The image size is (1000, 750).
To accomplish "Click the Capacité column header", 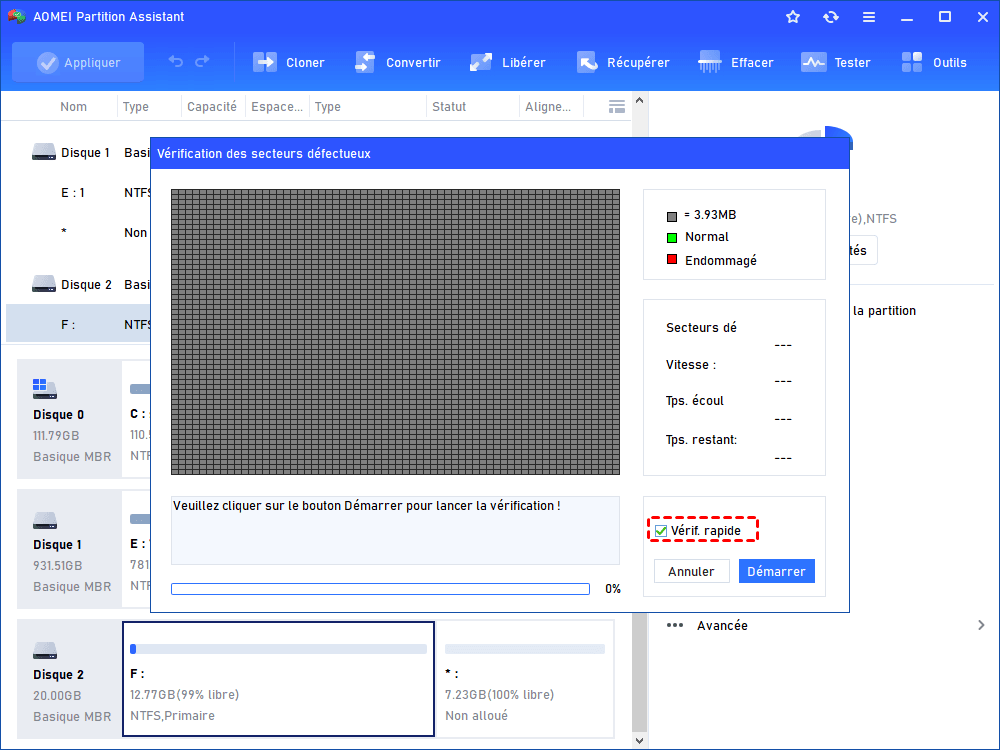I will (x=212, y=107).
